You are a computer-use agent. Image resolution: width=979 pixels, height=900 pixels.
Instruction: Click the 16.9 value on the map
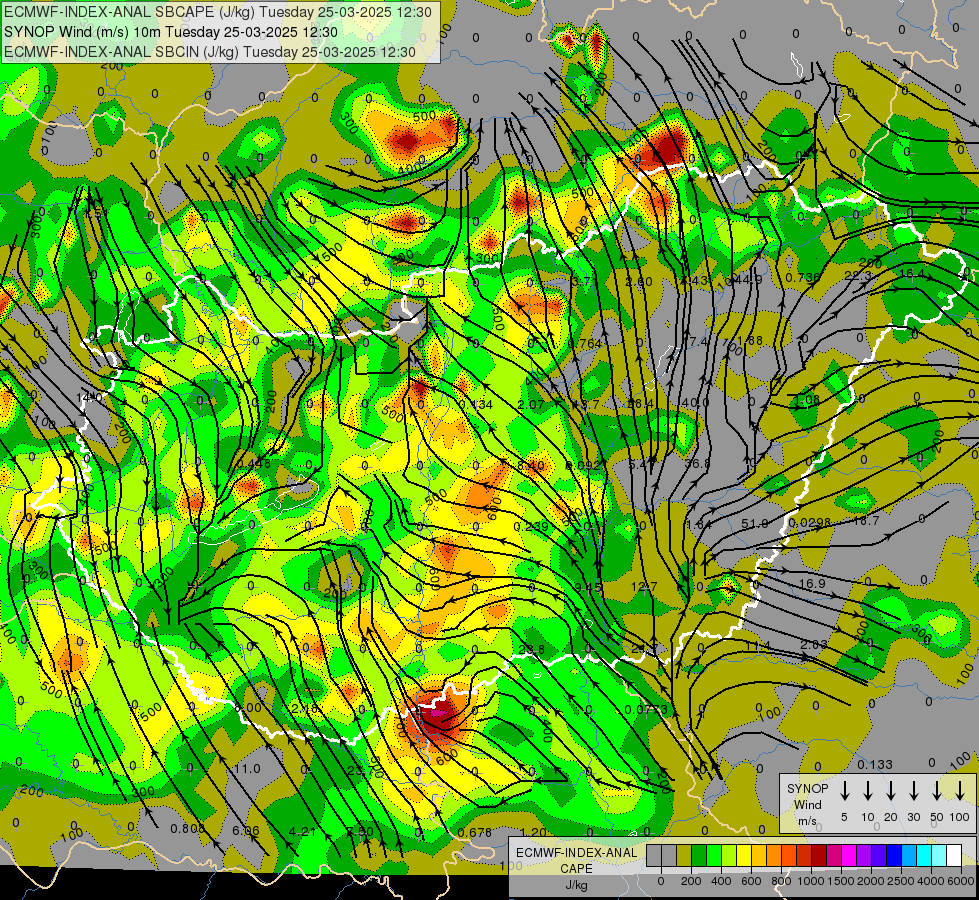coord(812,583)
